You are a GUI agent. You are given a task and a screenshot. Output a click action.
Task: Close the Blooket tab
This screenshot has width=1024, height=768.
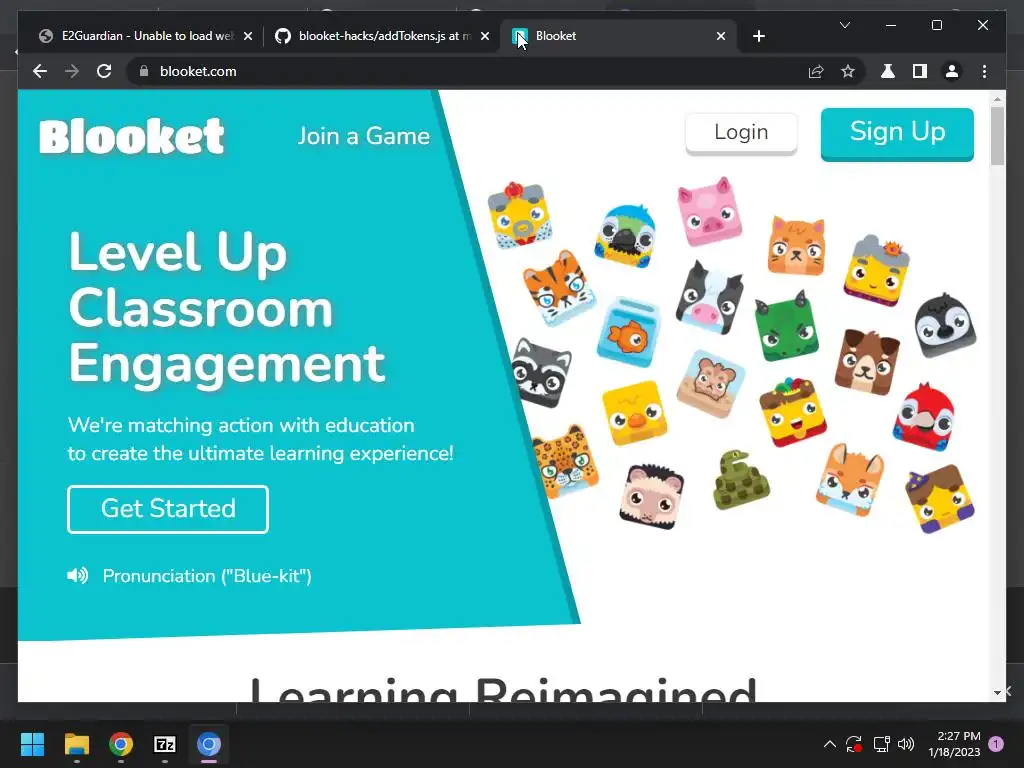tap(720, 36)
